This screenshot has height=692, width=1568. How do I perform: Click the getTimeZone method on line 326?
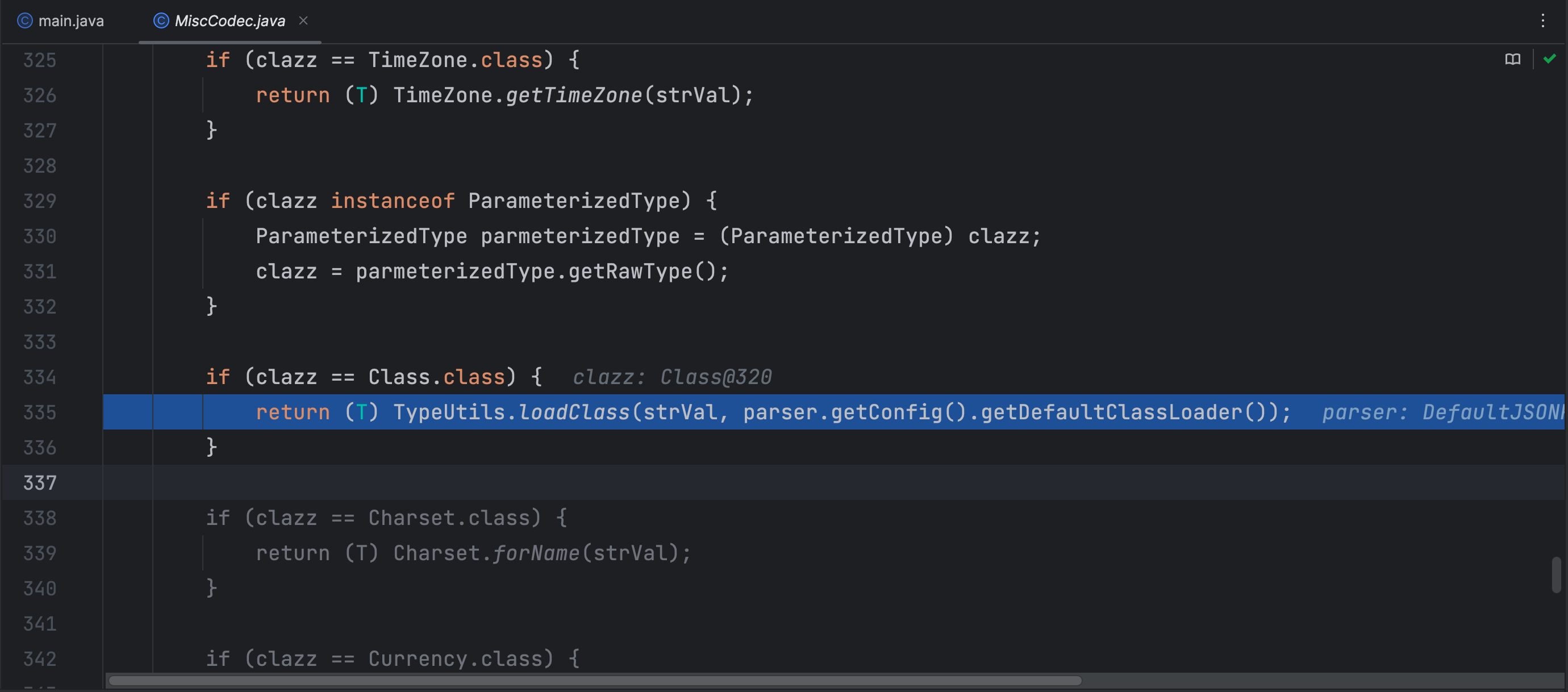[x=574, y=95]
